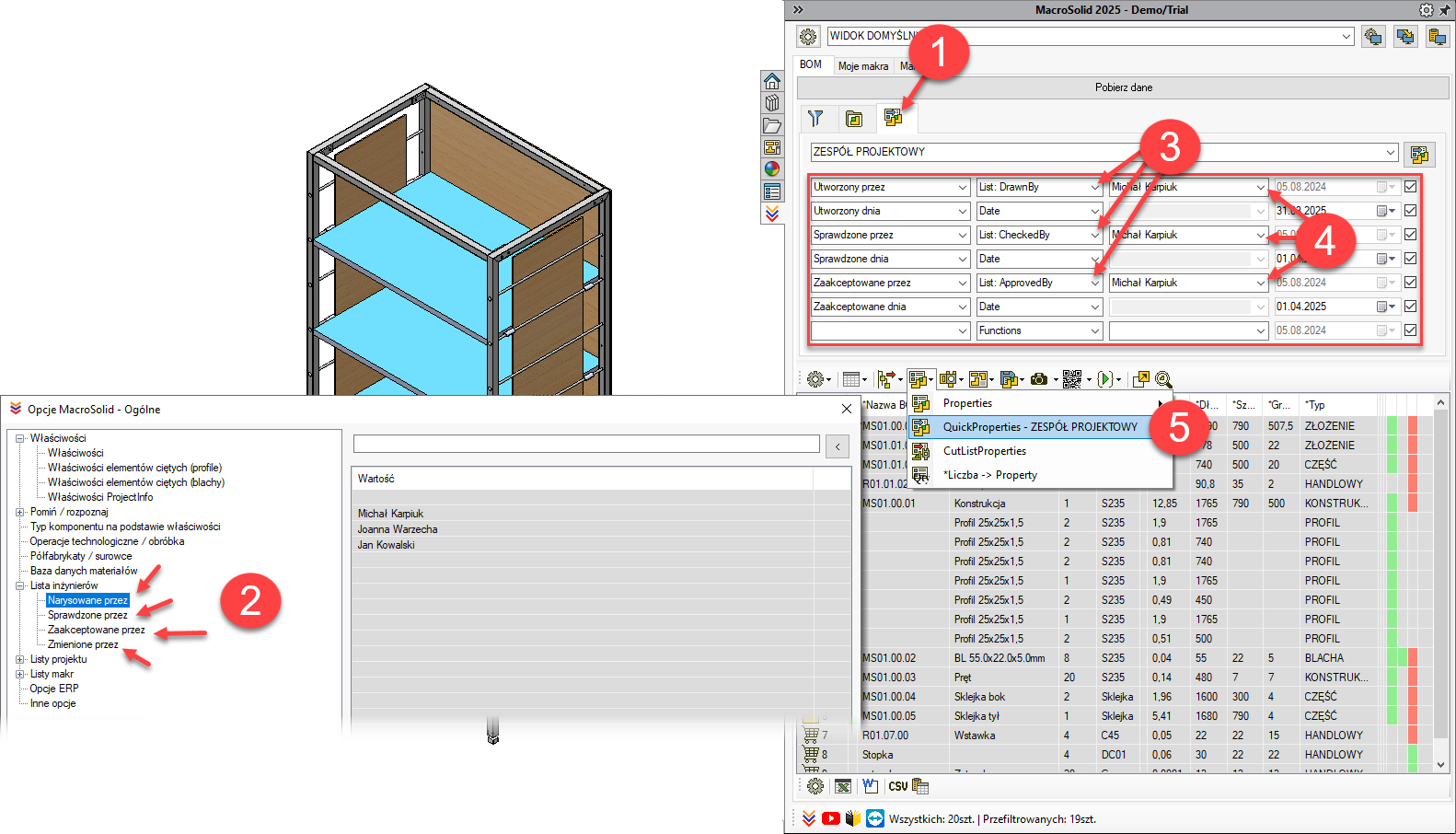This screenshot has height=834, width=1456.
Task: Click the QR code icon in BOM toolbar
Action: (1072, 379)
